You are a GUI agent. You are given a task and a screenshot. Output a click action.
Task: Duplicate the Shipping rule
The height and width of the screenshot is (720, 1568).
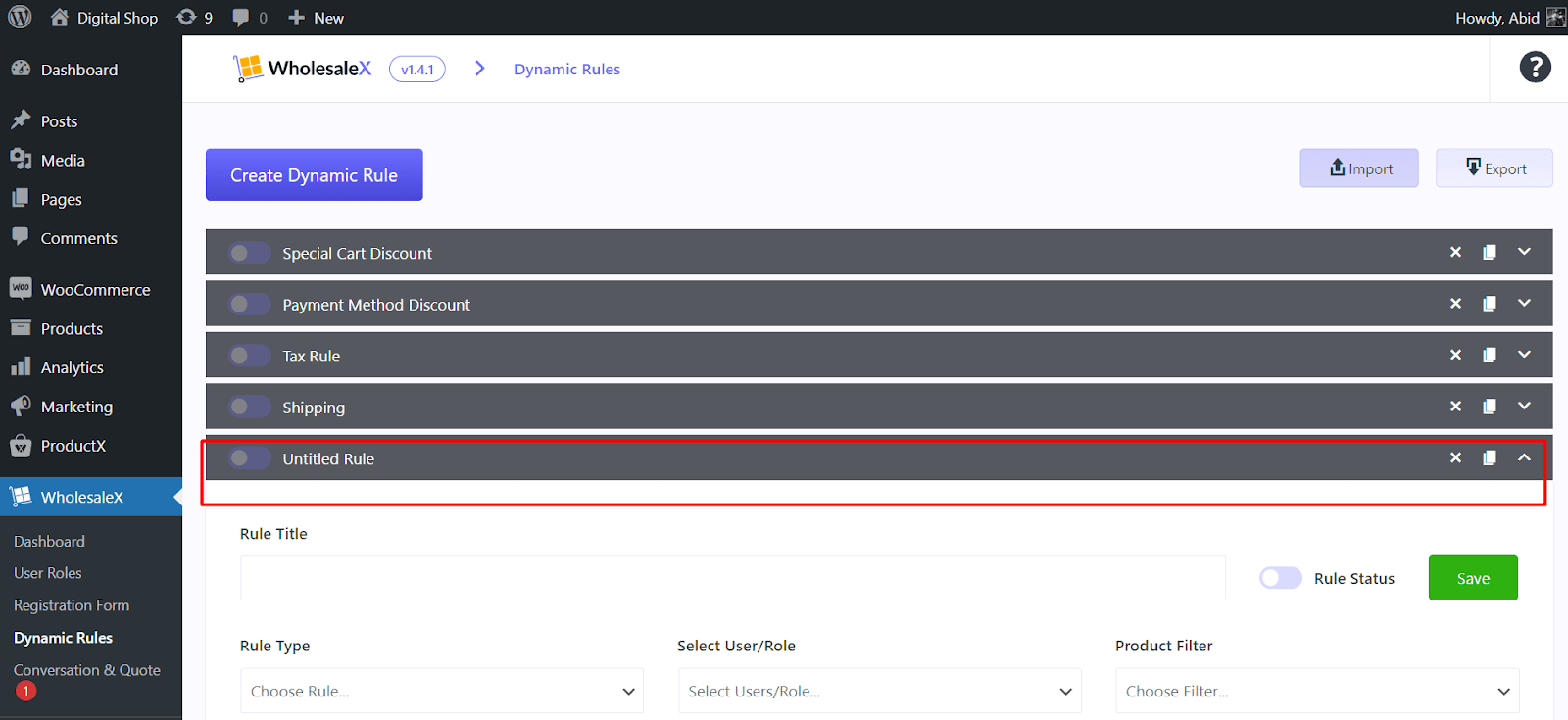1490,407
